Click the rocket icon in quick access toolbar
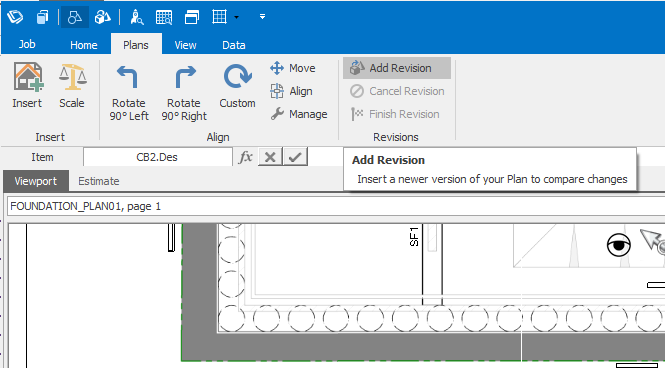 click(137, 17)
